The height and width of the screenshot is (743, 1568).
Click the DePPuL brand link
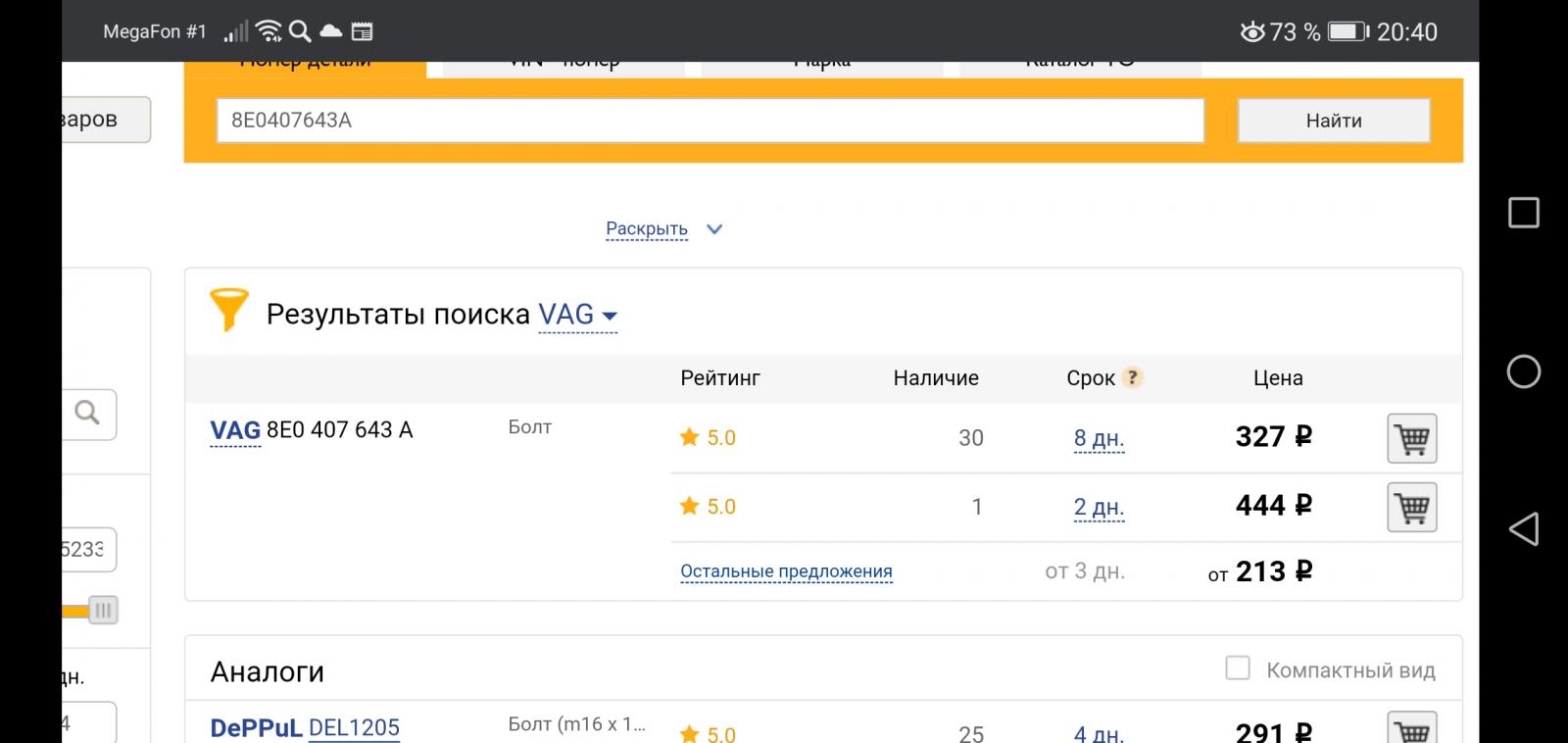tap(256, 728)
